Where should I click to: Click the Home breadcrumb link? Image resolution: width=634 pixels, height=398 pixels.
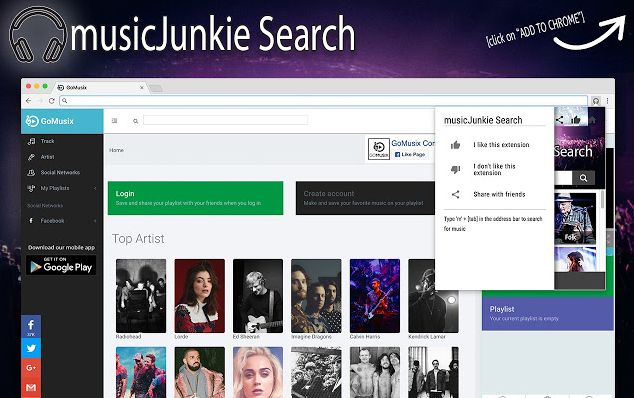(116, 150)
